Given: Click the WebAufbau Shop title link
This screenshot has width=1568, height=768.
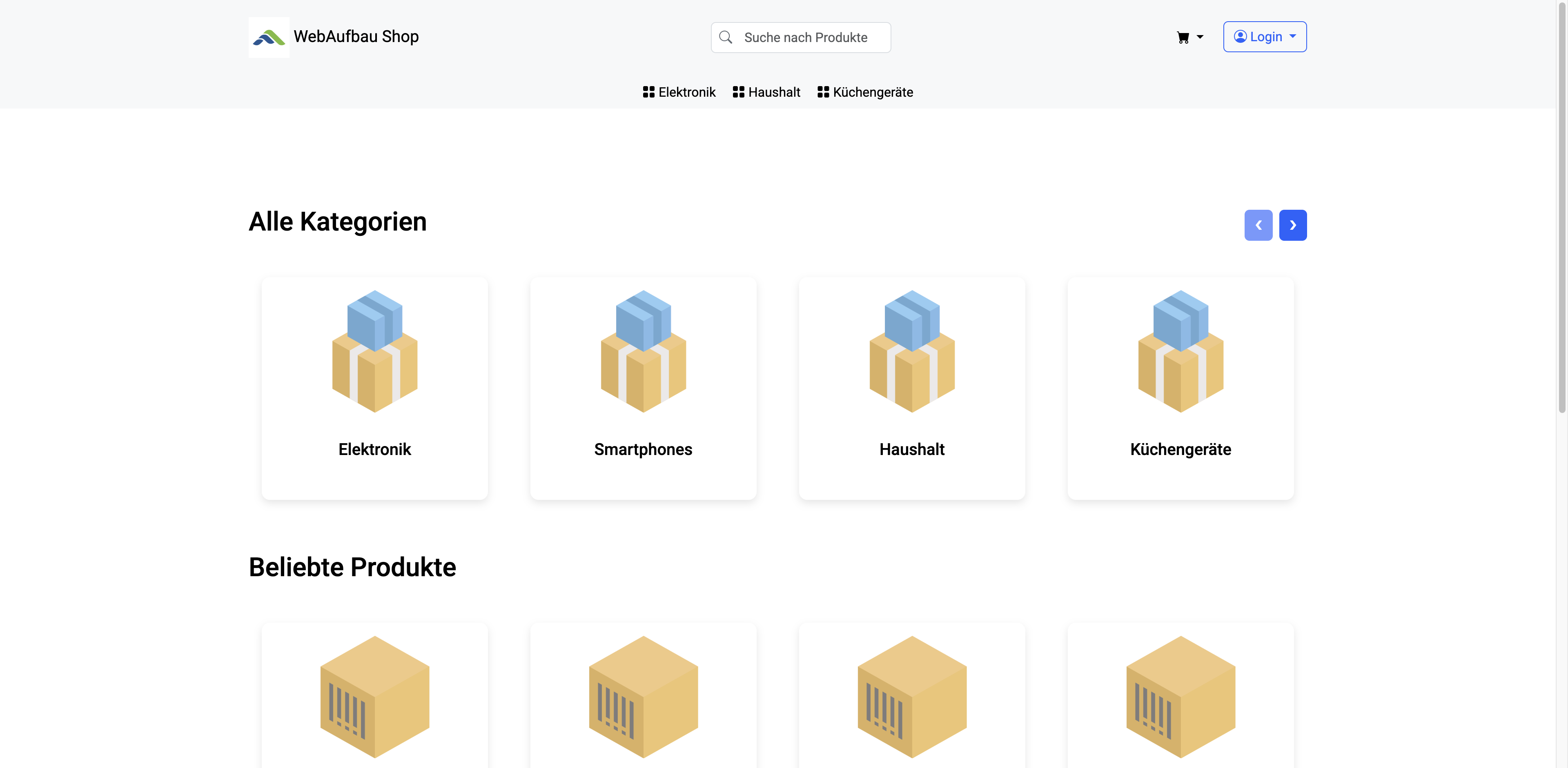Looking at the screenshot, I should tap(356, 36).
